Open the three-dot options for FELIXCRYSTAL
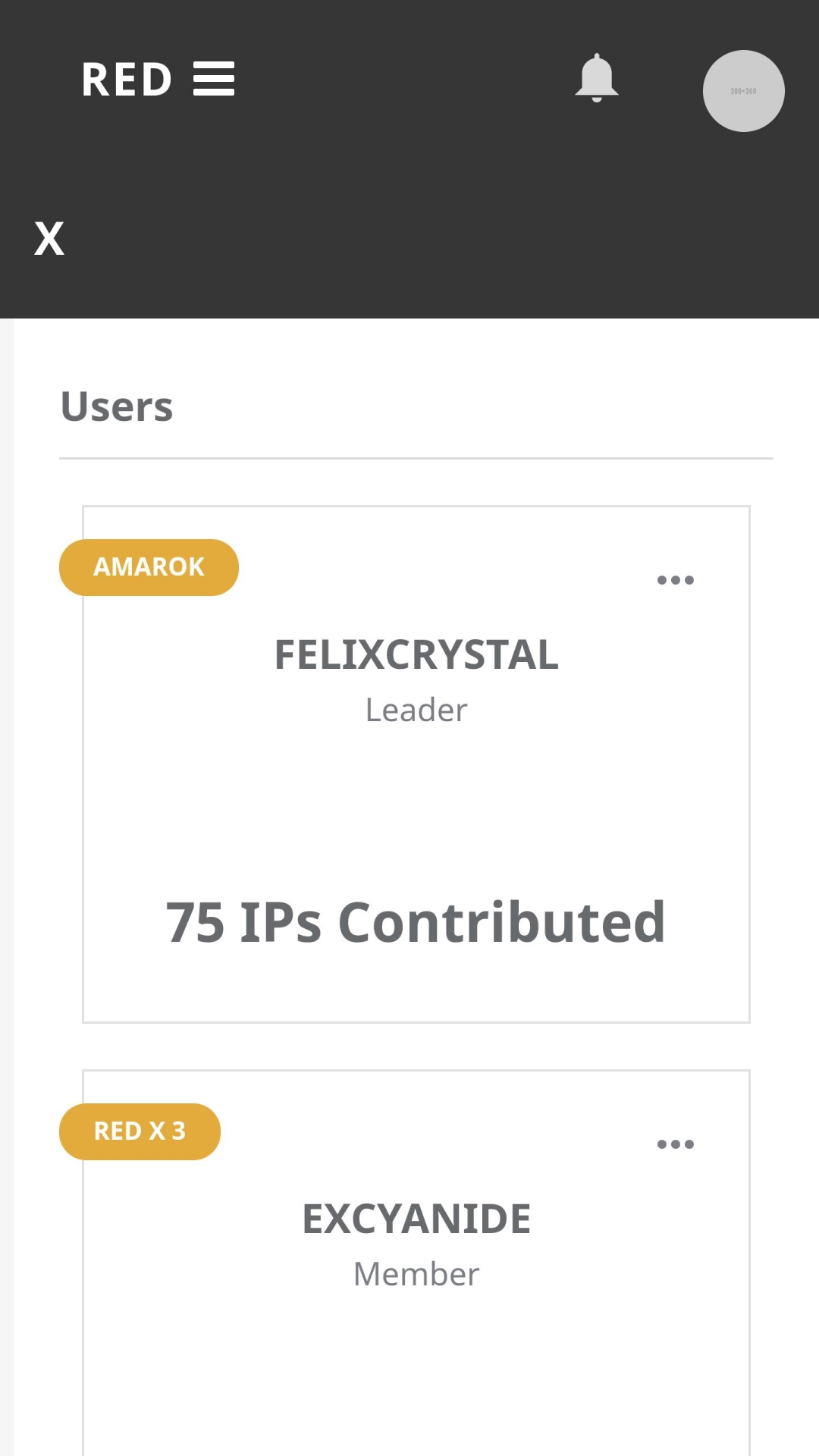 pos(675,580)
